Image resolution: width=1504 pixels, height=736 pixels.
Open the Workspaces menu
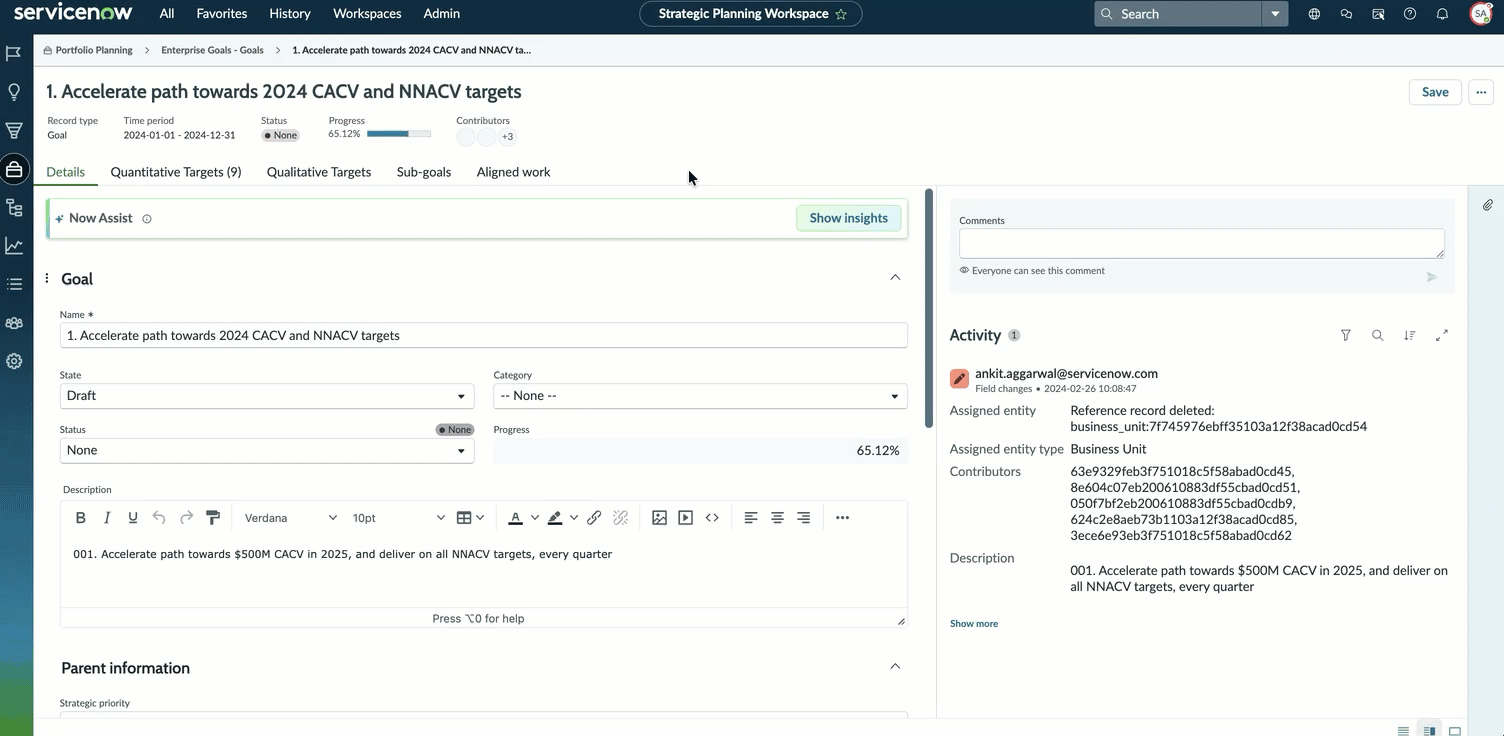pos(367,14)
